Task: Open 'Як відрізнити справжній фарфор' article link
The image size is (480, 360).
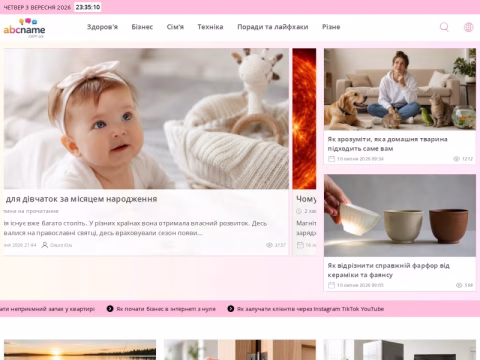Action: tap(388, 270)
